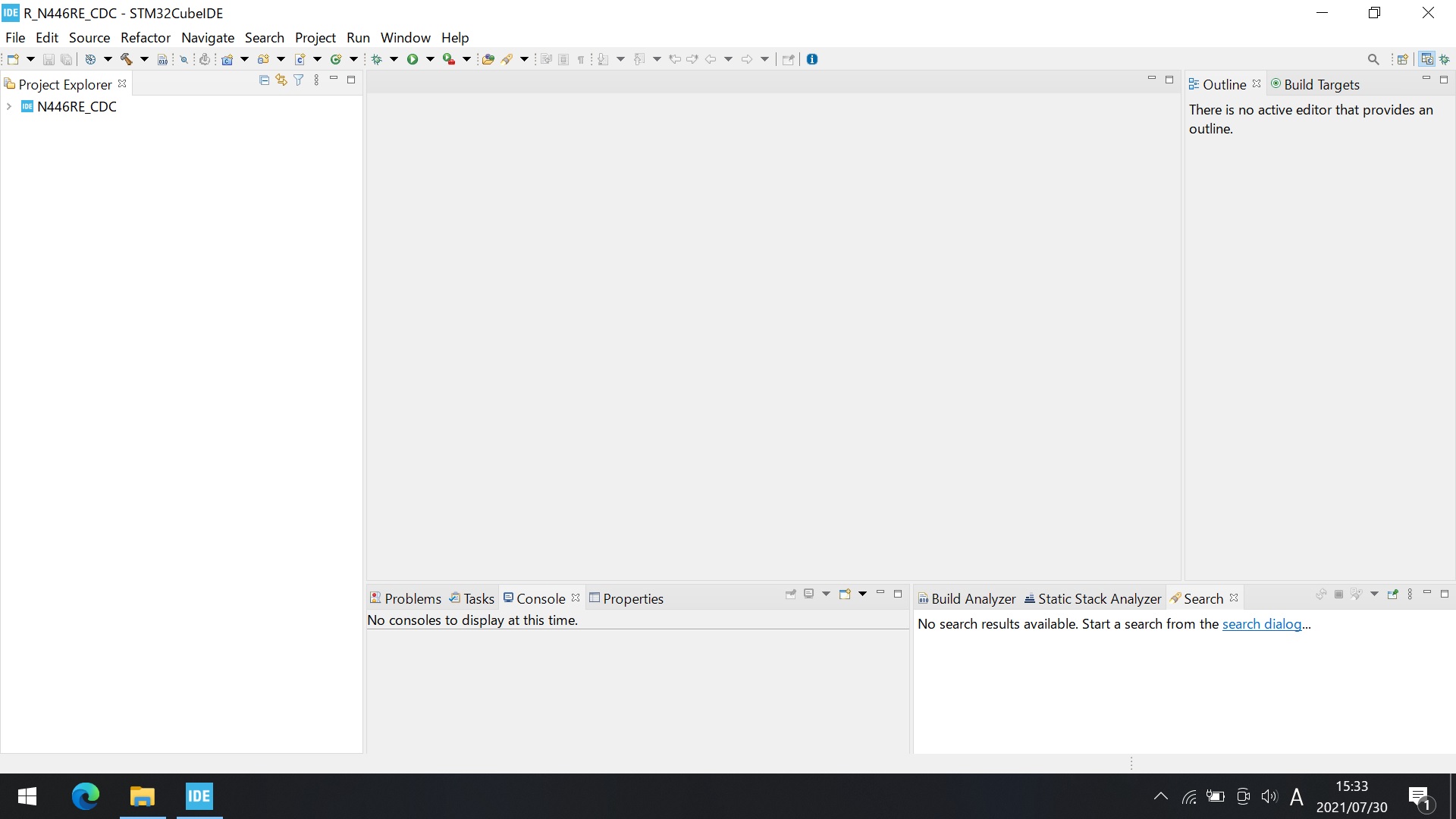Click the Open Element folder icon
Image resolution: width=1456 pixels, height=819 pixels.
[488, 59]
